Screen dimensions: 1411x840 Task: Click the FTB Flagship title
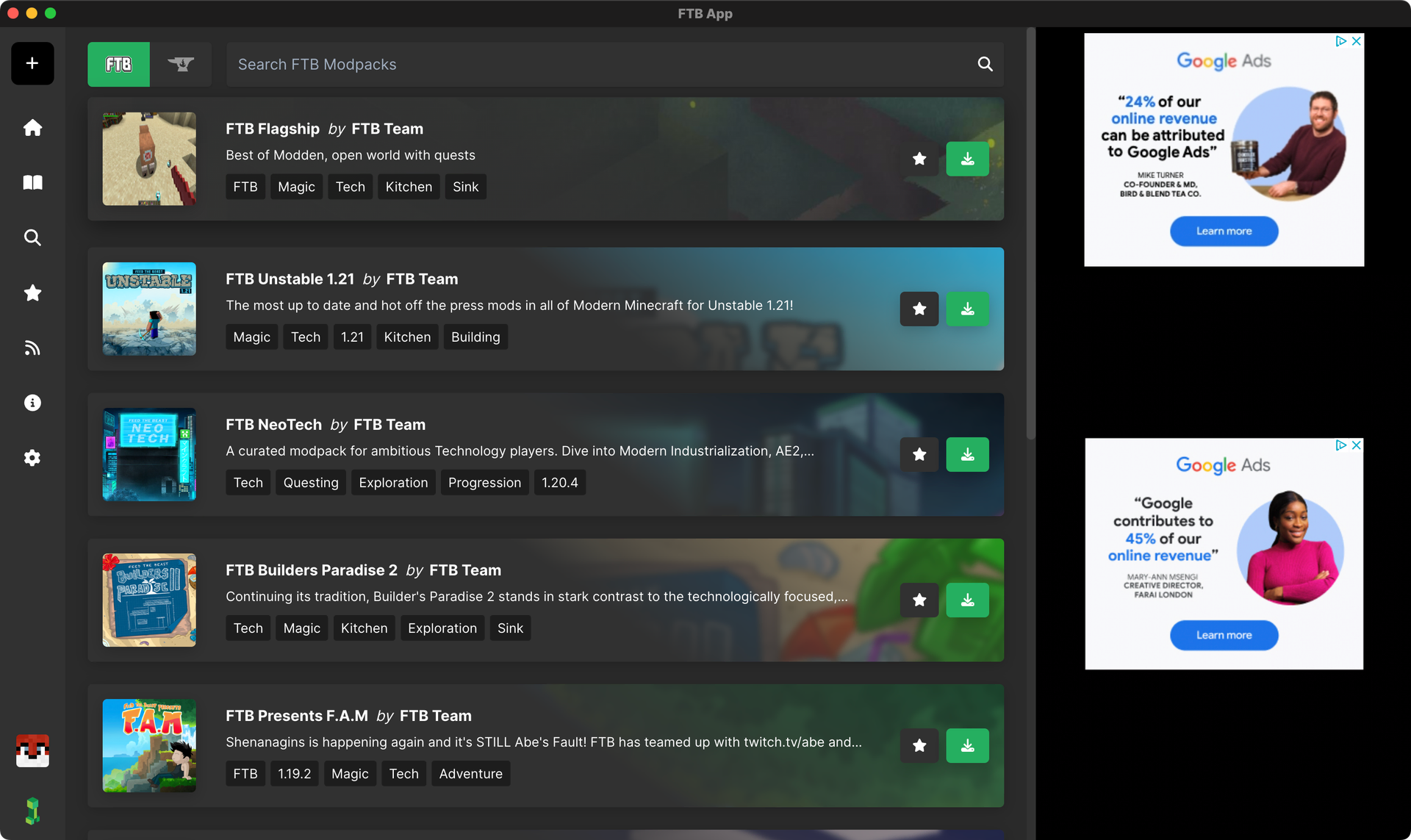[x=273, y=129]
